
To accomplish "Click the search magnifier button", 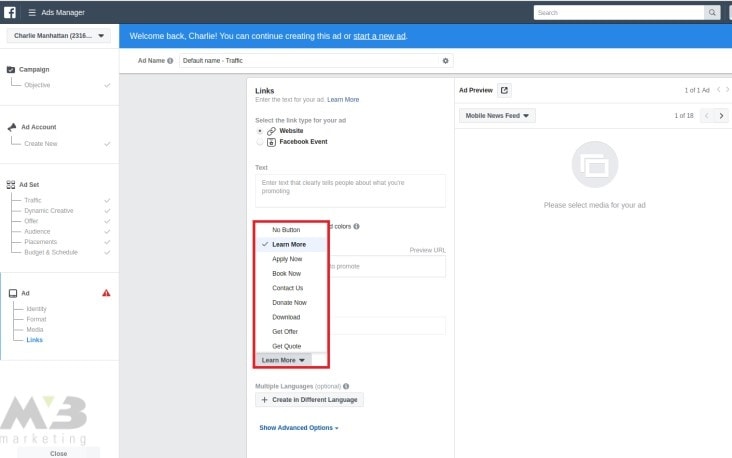I will 711,13.
